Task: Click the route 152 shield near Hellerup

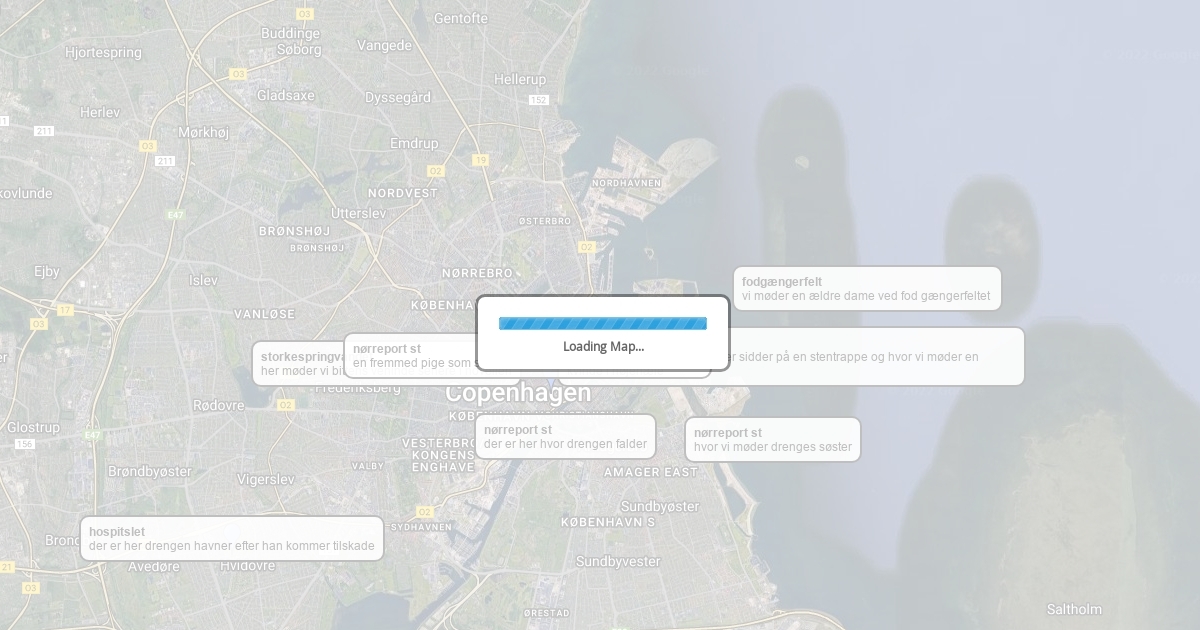Action: click(538, 100)
